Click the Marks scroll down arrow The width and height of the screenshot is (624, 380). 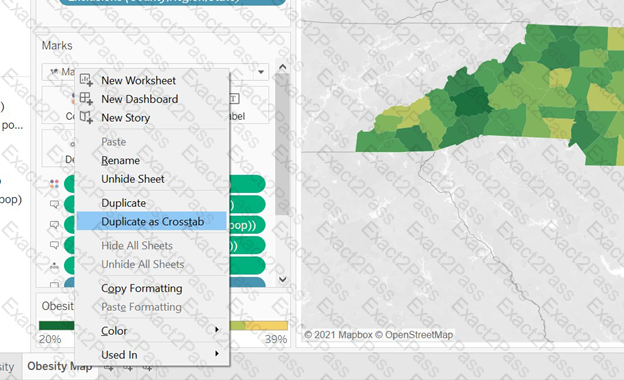(283, 279)
